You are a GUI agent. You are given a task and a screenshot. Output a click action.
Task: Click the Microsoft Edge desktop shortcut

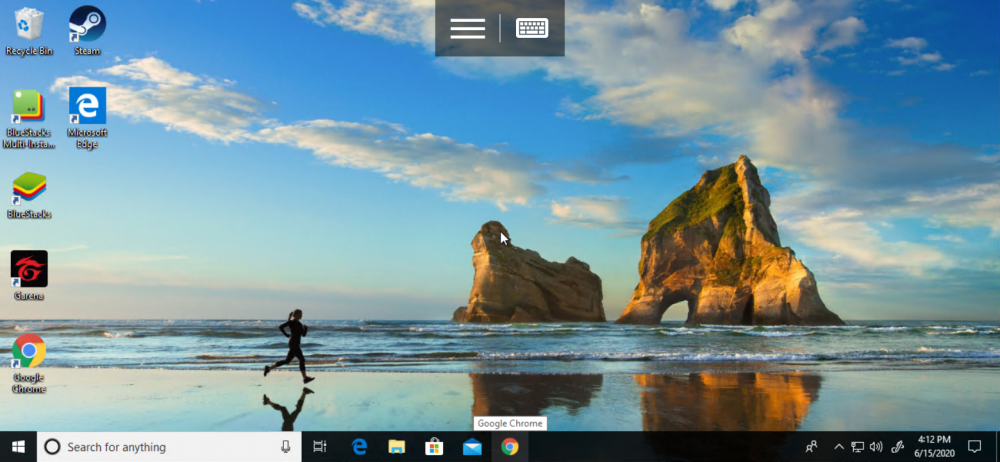tap(87, 107)
